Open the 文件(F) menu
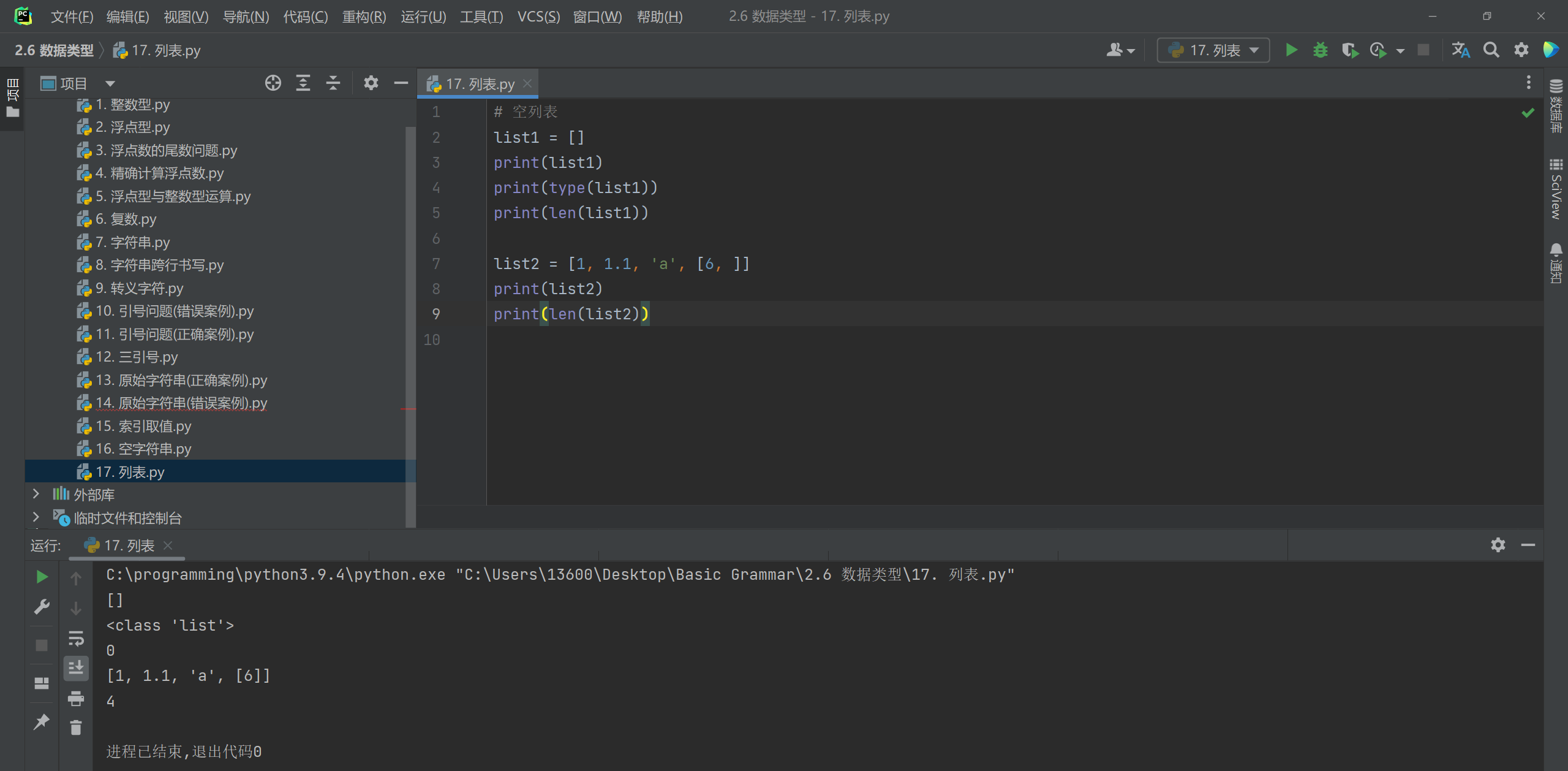The width and height of the screenshot is (1568, 771). coord(72,17)
